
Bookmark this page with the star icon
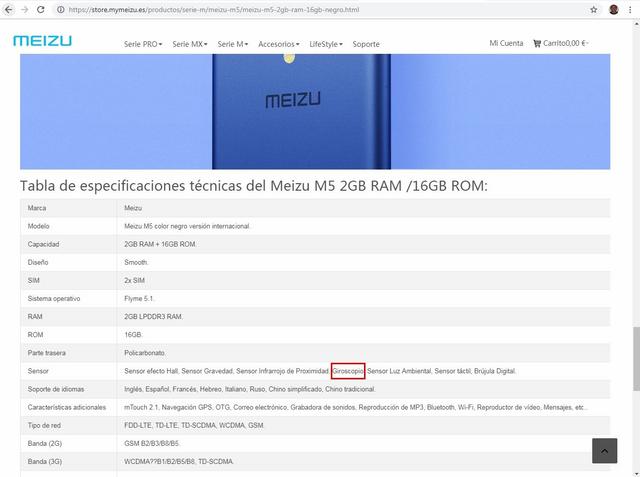(x=593, y=9)
